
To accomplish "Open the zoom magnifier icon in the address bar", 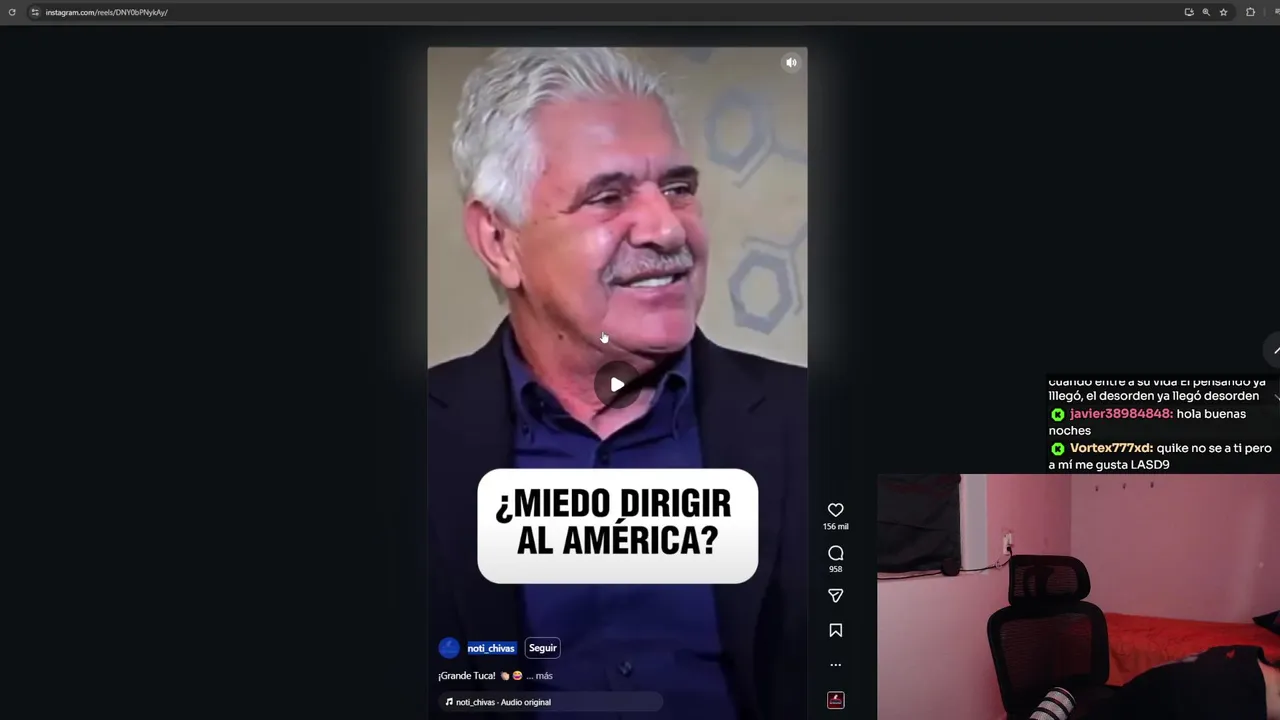I will [1206, 12].
